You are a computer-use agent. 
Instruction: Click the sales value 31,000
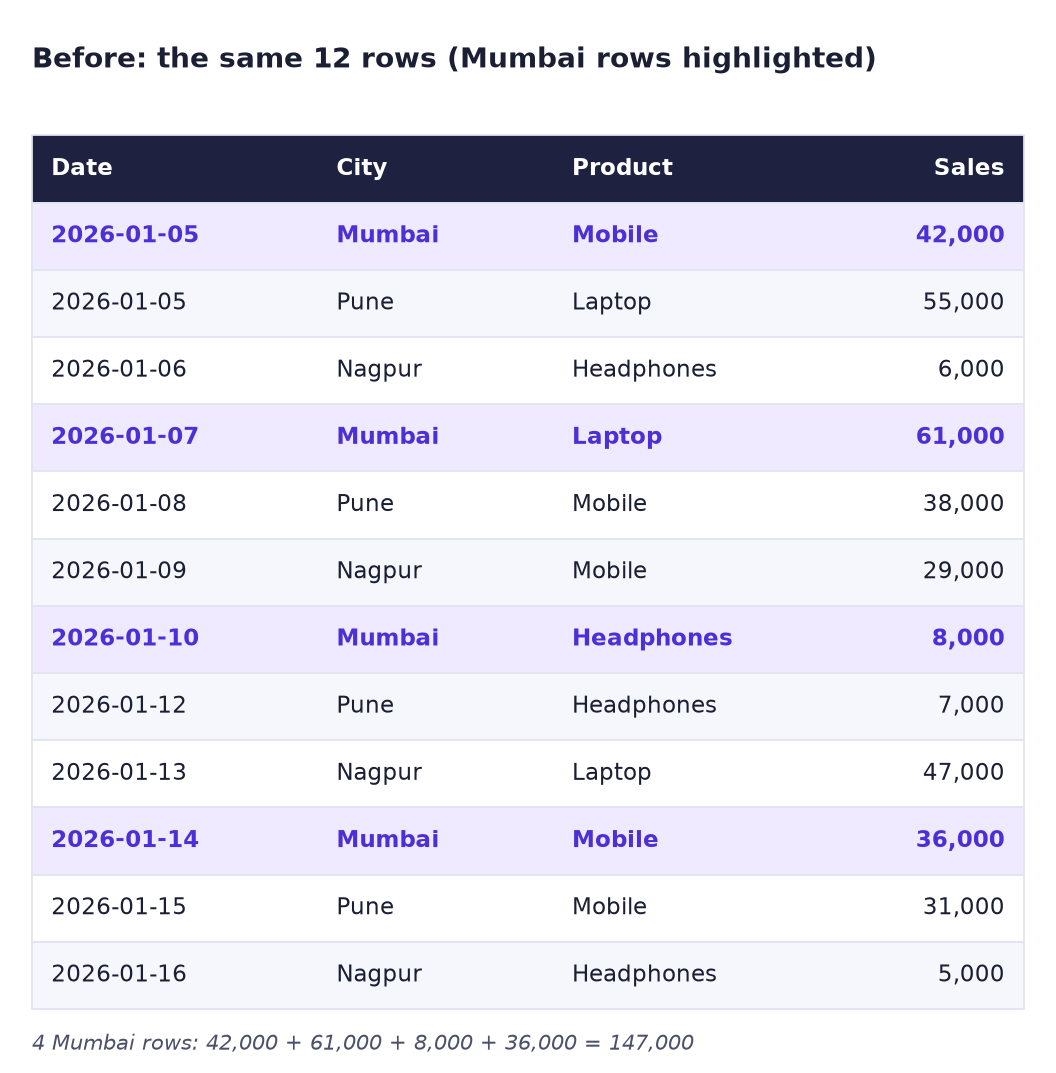963,906
